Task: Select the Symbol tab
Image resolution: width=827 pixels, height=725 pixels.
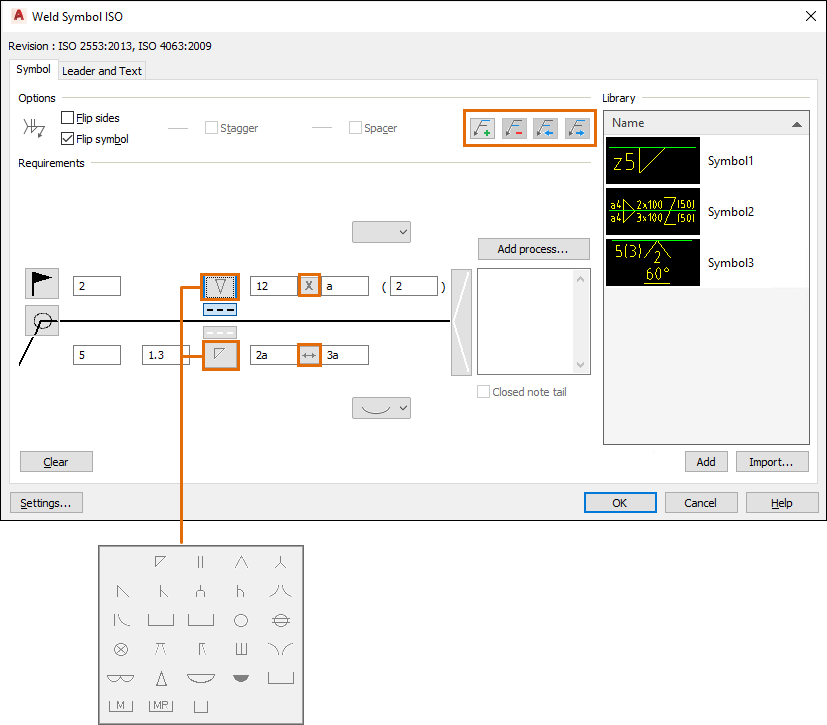Action: (x=33, y=70)
